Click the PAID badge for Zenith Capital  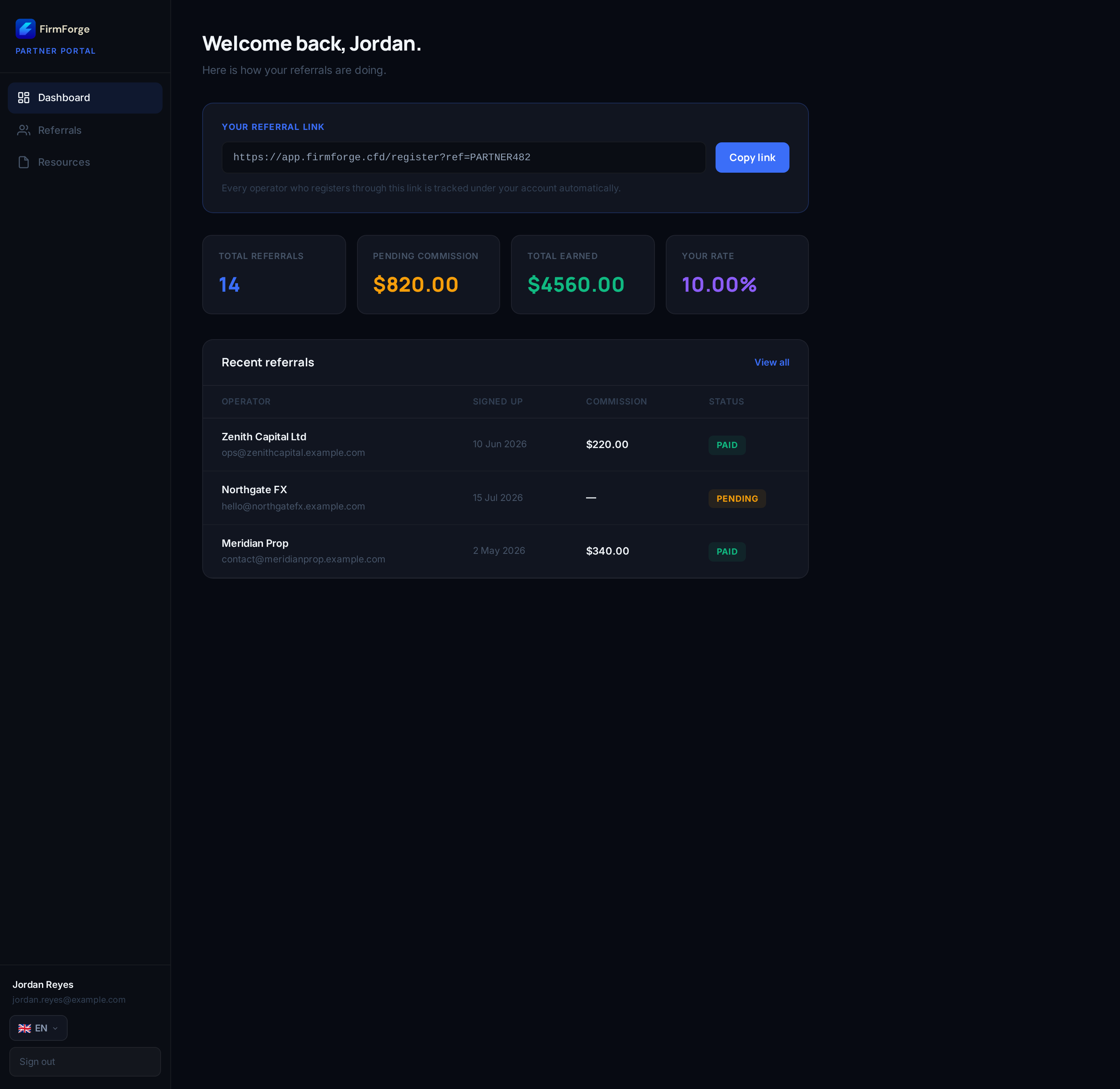(x=727, y=446)
